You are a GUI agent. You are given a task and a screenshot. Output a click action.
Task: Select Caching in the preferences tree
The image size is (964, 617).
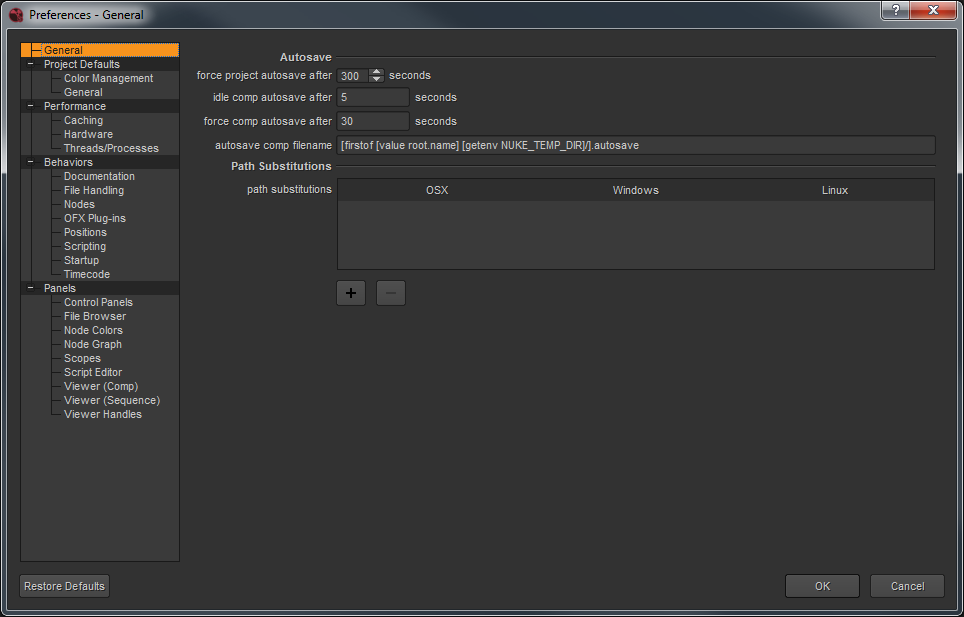(83, 120)
